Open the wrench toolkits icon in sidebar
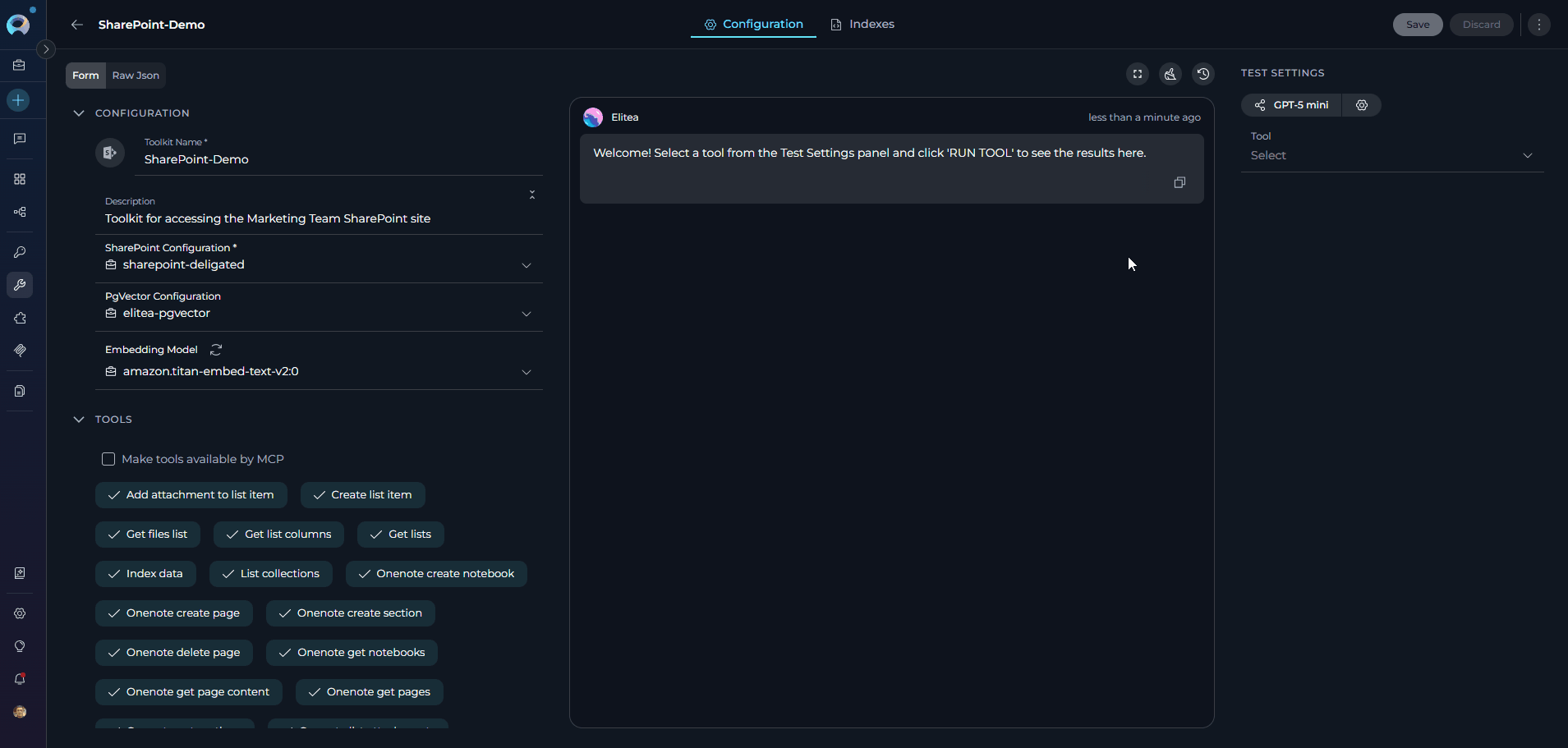Screen dimensions: 1568x748 point(20,285)
